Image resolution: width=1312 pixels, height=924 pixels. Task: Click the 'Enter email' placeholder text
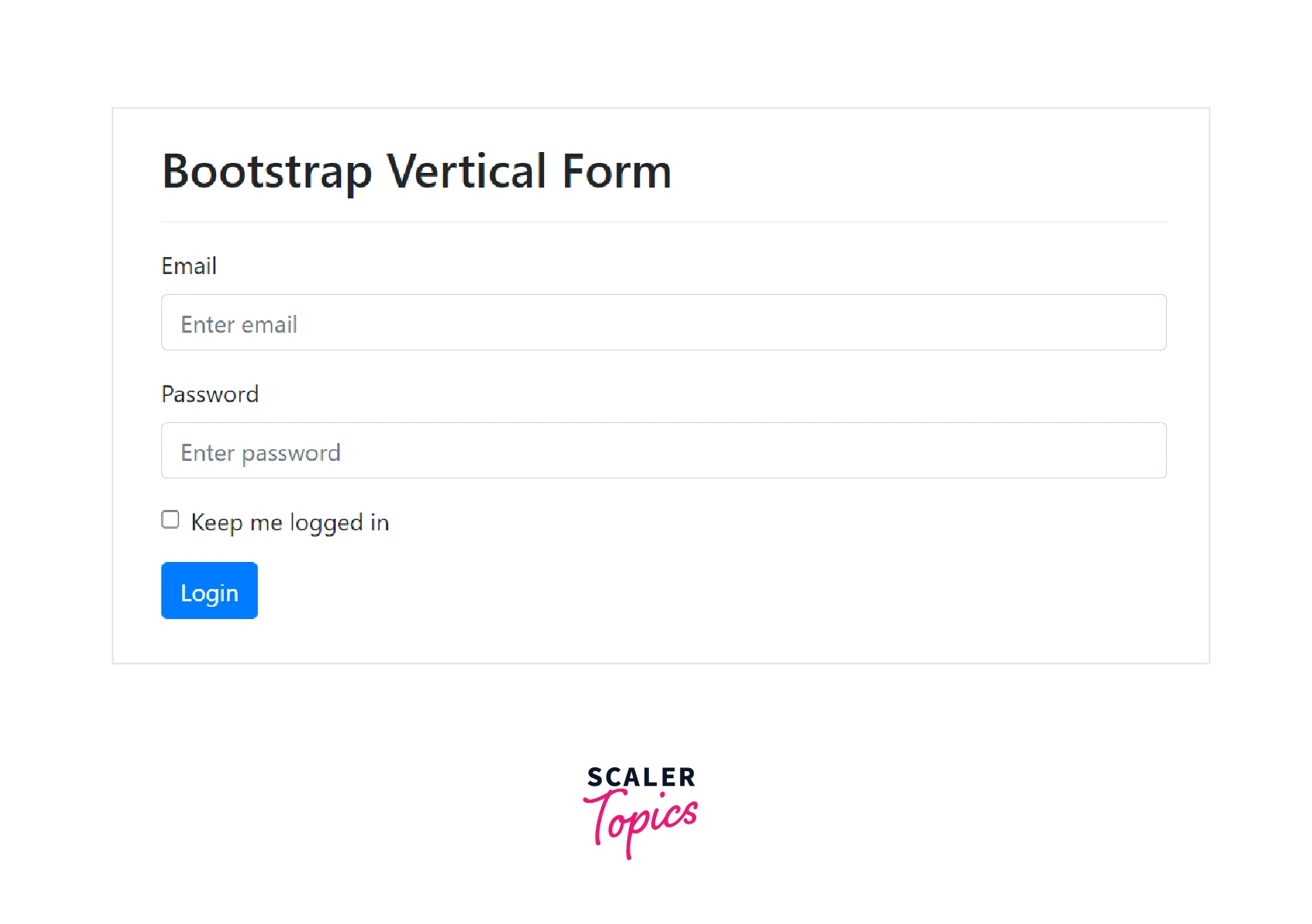[x=239, y=325]
